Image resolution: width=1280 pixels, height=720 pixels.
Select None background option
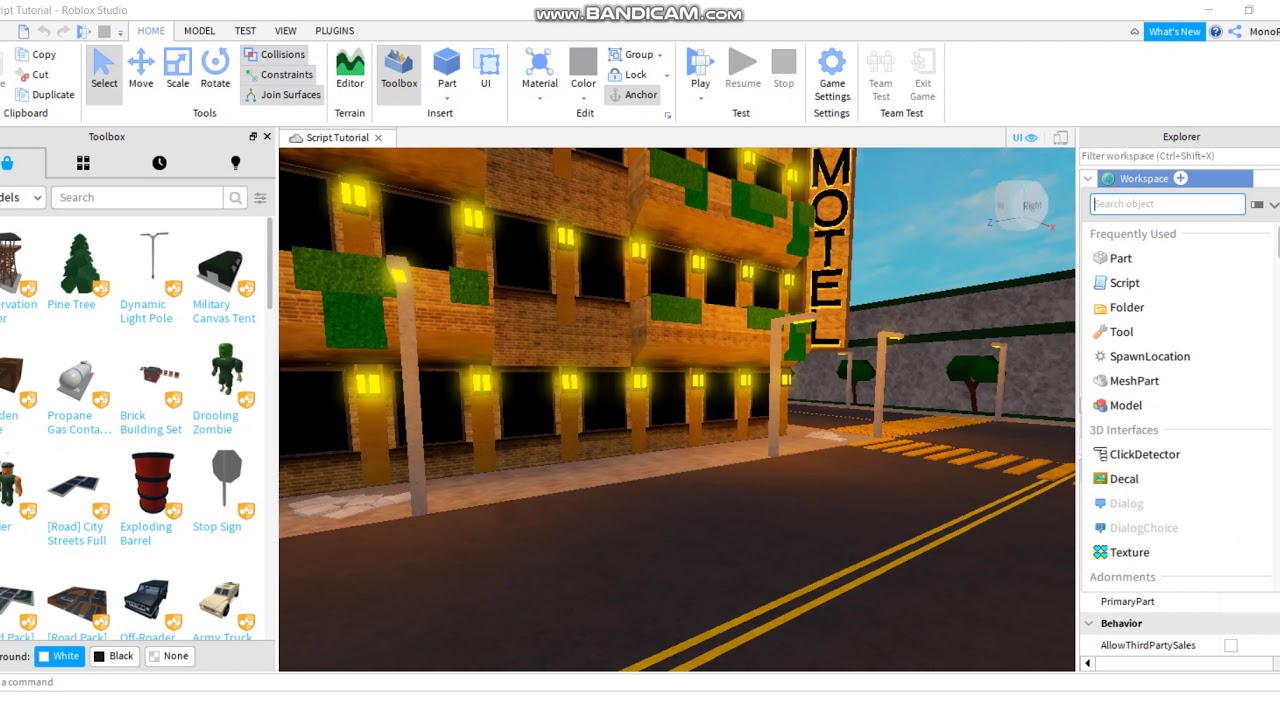[168, 656]
